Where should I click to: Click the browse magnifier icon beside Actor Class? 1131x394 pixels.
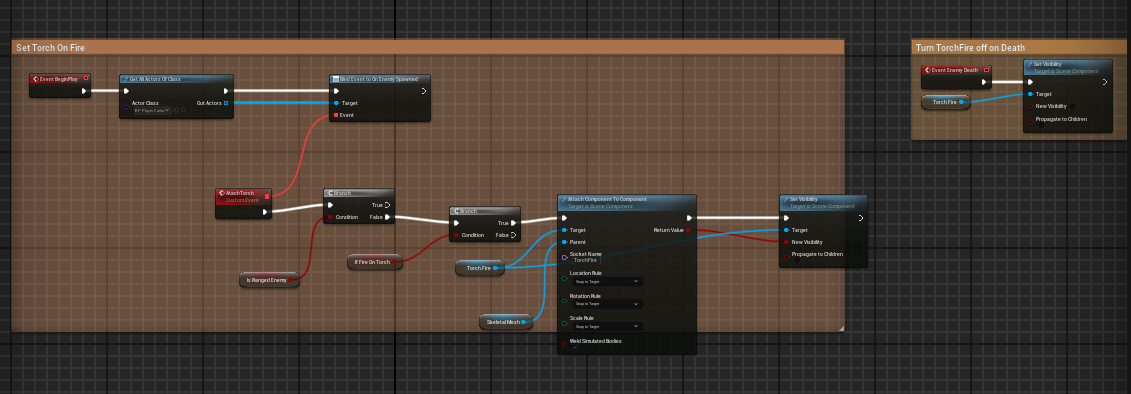(x=184, y=110)
